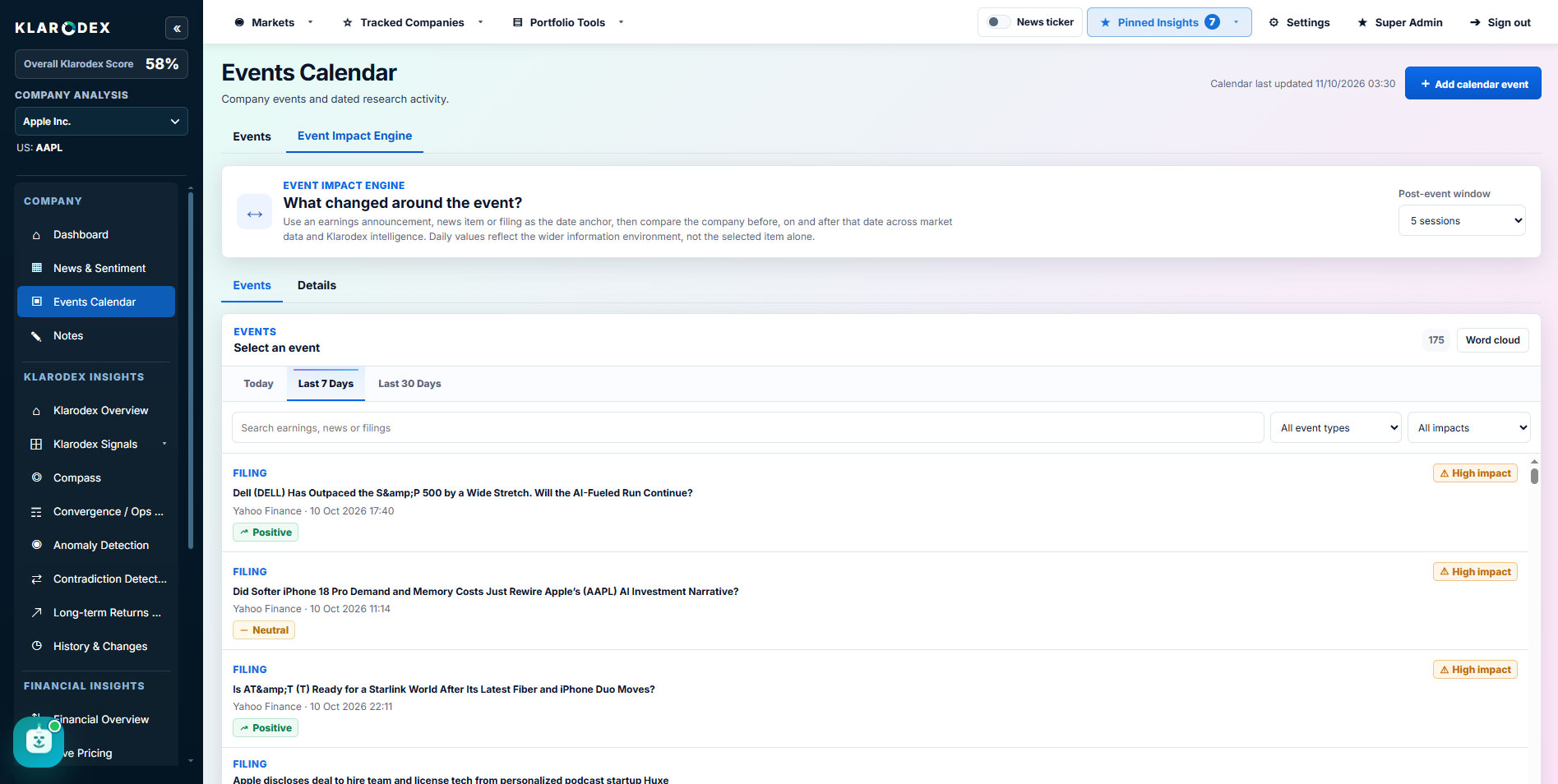The height and width of the screenshot is (784, 1558).
Task: Click the Long-term Returns arrow icon
Action: coord(36,612)
